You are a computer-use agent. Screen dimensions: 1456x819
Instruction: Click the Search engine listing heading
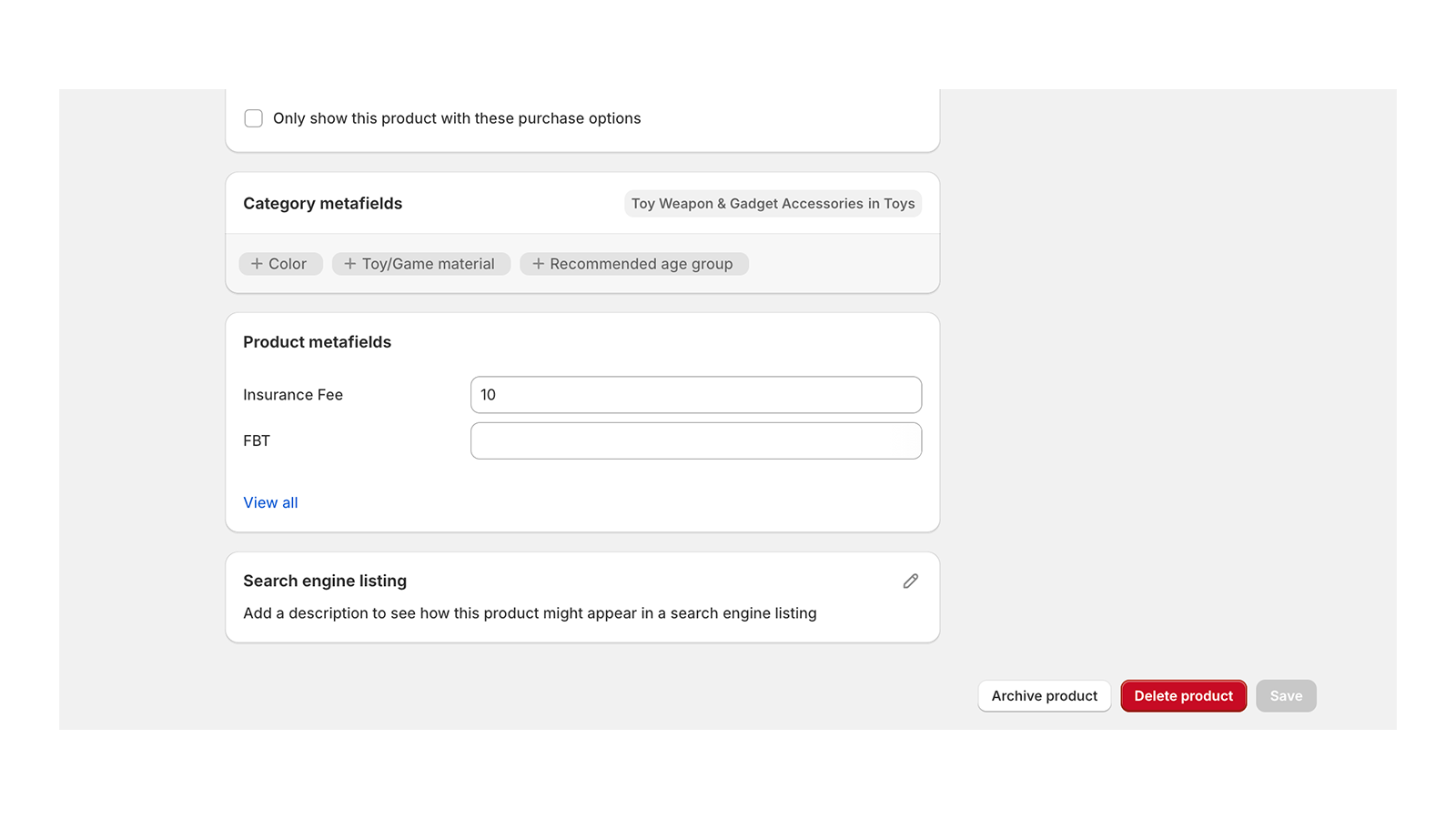pyautogui.click(x=324, y=581)
